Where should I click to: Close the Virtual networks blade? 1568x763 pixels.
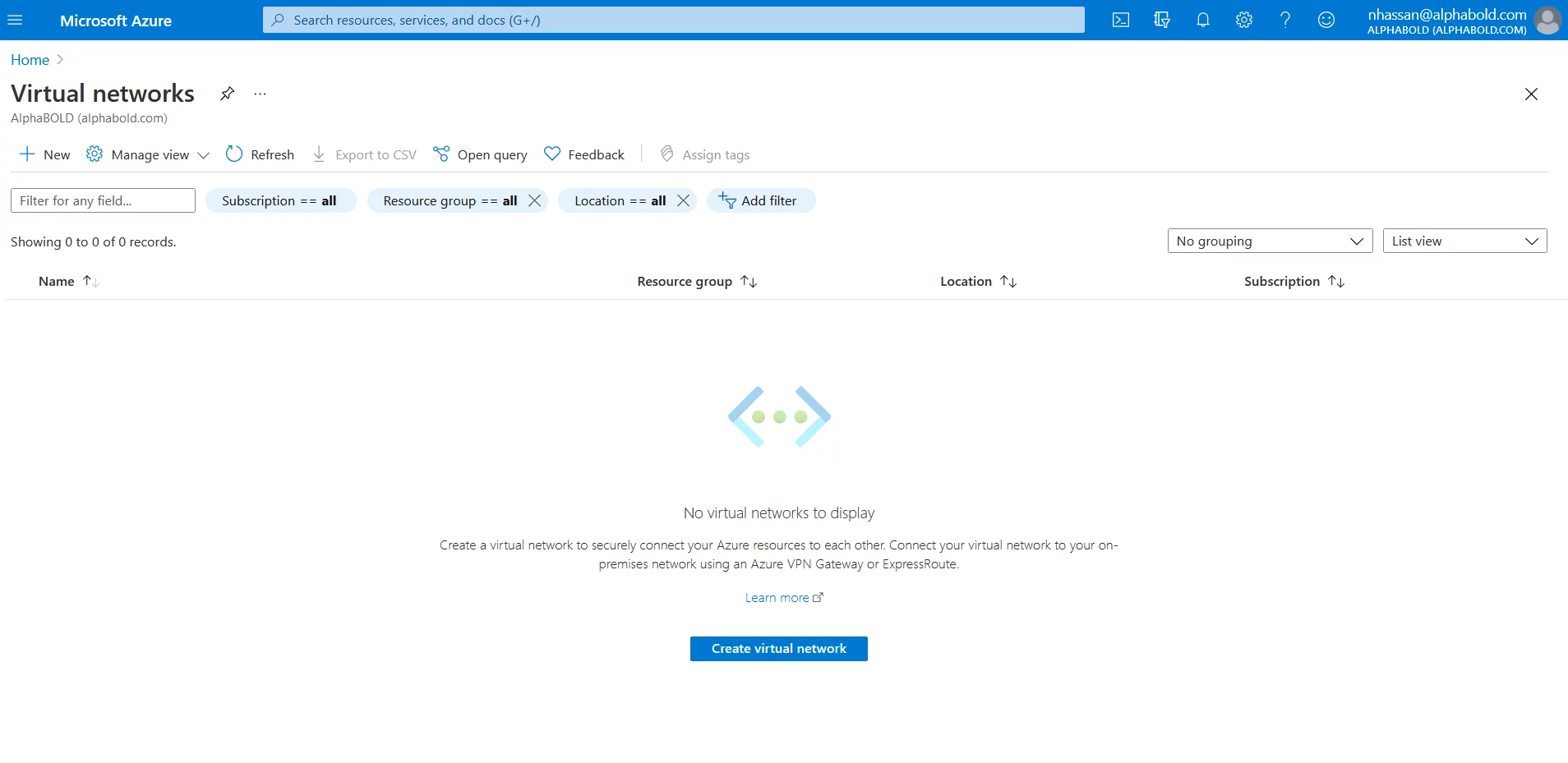click(1531, 94)
